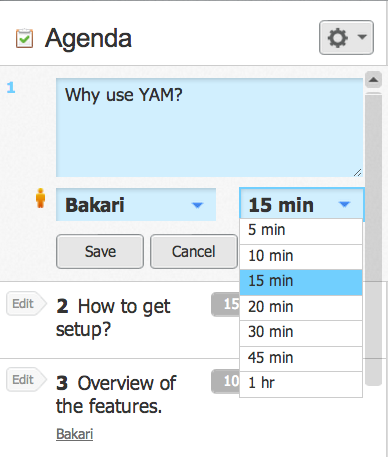388x457 pixels.
Task: Edit agenda item 3 Overview of features
Action: [x=26, y=380]
